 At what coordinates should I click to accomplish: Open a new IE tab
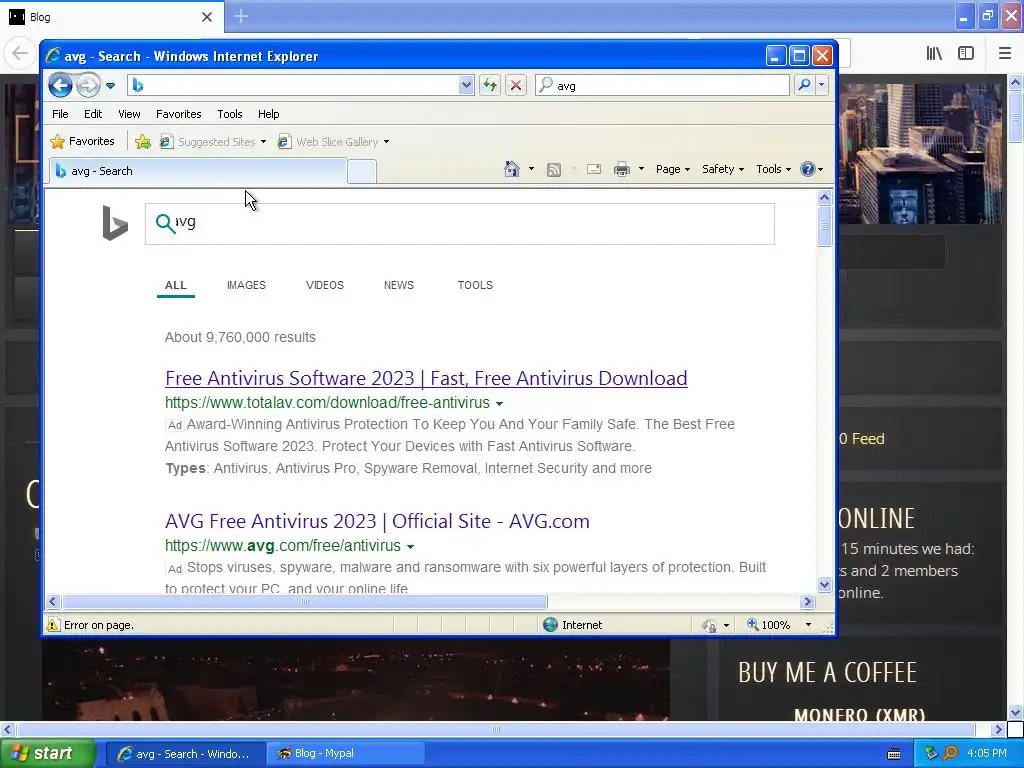click(x=362, y=172)
